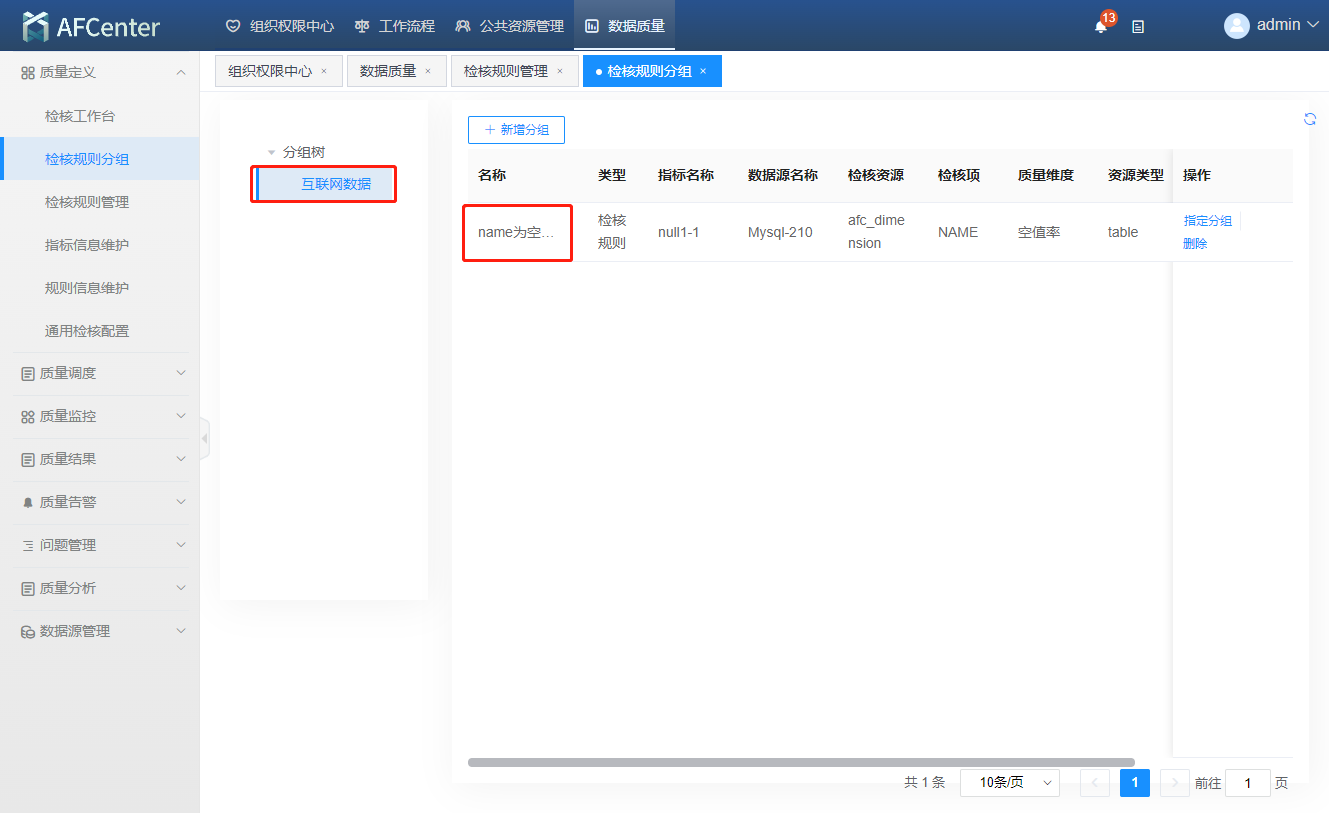Switch to the 组织权限中心 tab
This screenshot has height=813, width=1329.
click(270, 71)
